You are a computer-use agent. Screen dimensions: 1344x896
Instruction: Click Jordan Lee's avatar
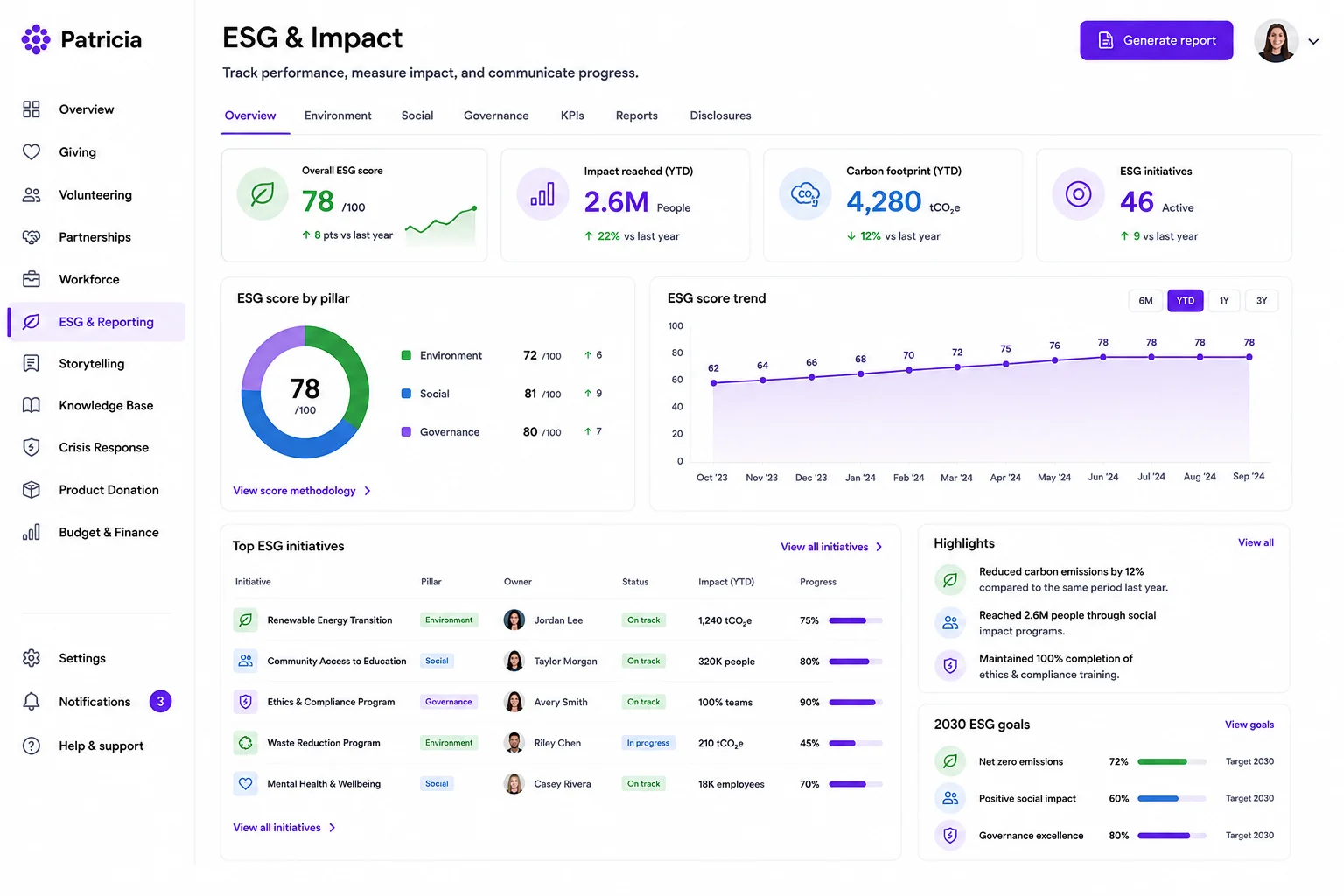point(514,620)
